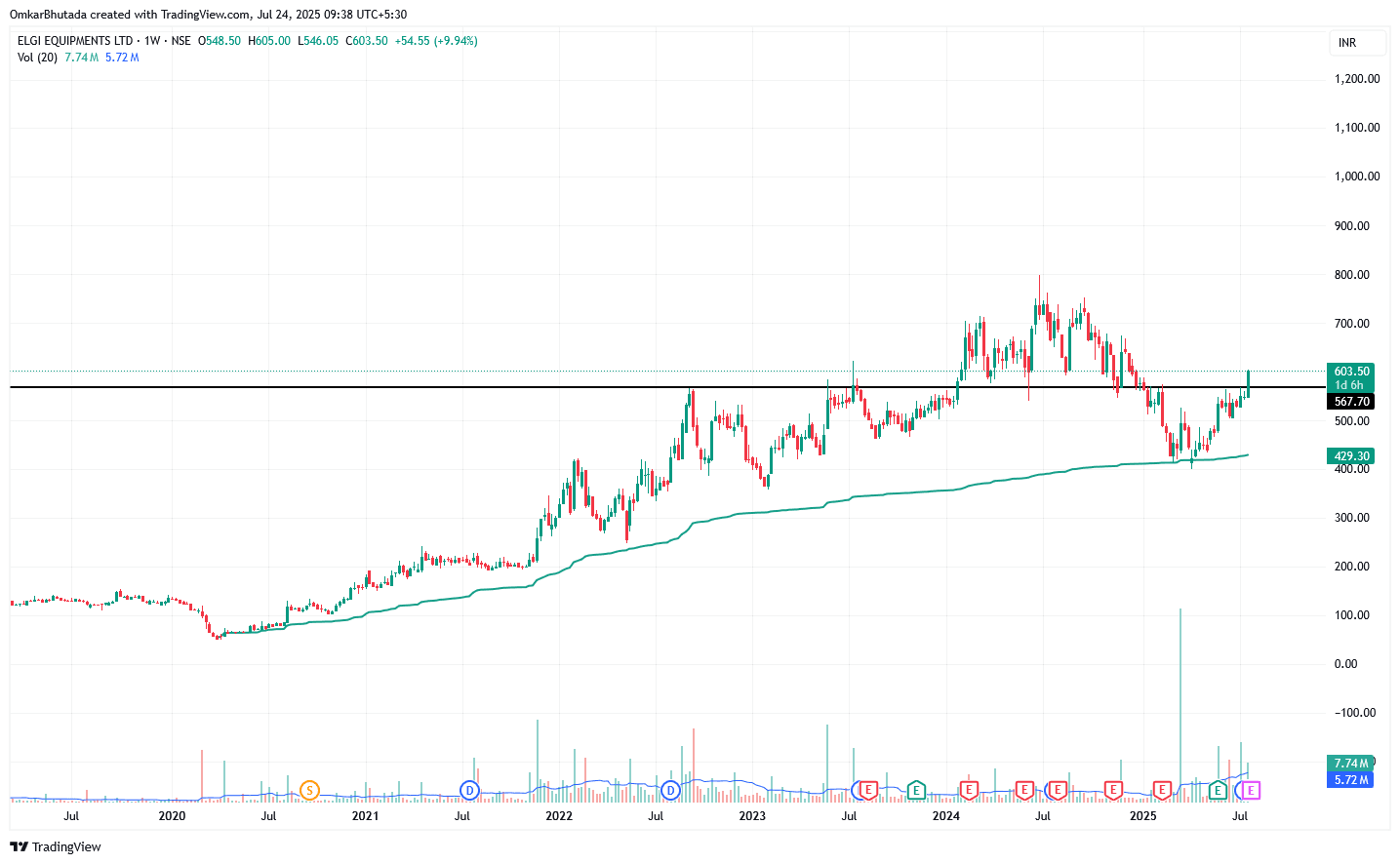Click the open value O548.50
This screenshot has height=864, width=1400.
pyautogui.click(x=220, y=41)
